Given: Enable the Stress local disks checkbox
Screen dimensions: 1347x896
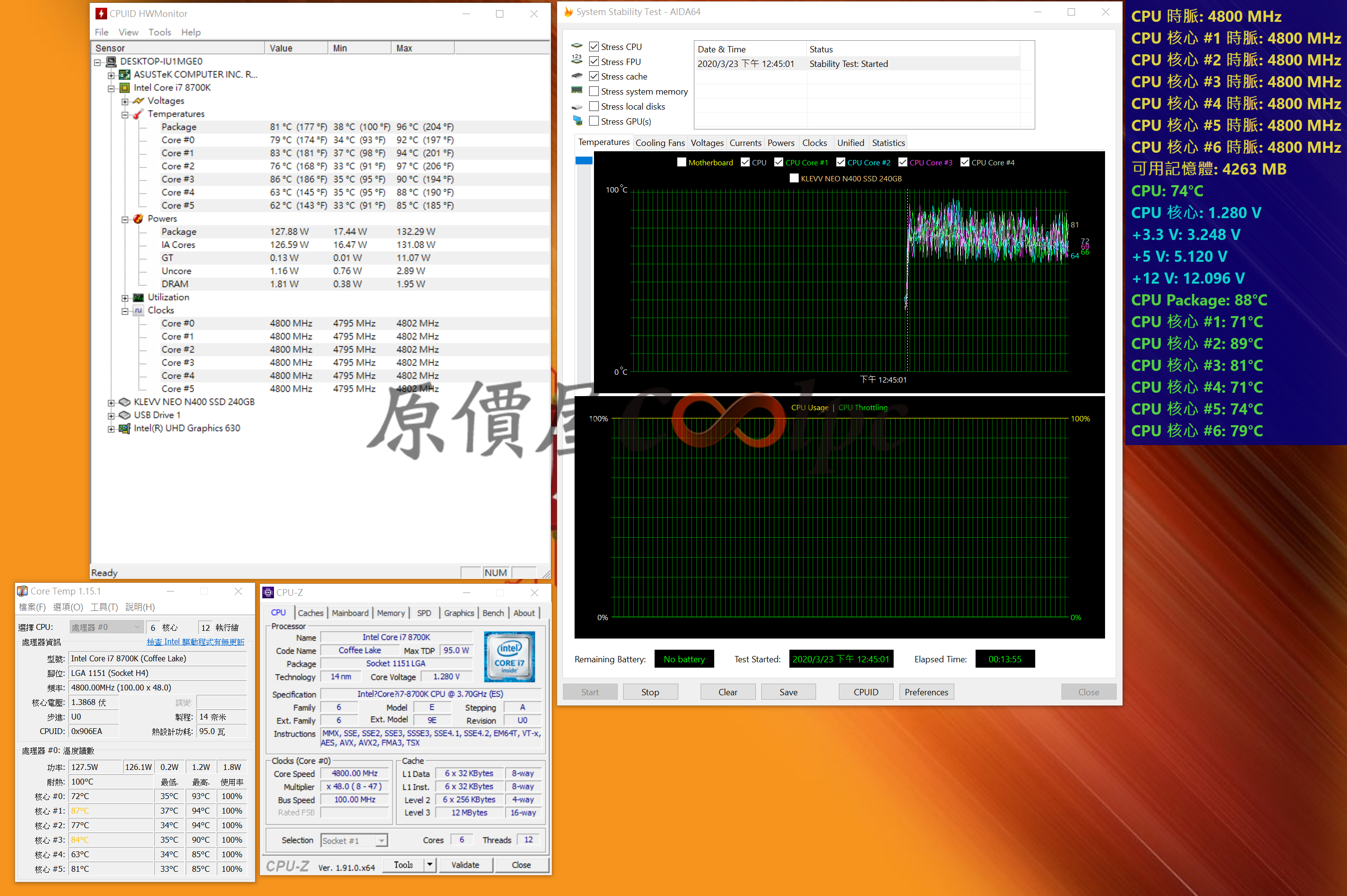Looking at the screenshot, I should (x=594, y=106).
